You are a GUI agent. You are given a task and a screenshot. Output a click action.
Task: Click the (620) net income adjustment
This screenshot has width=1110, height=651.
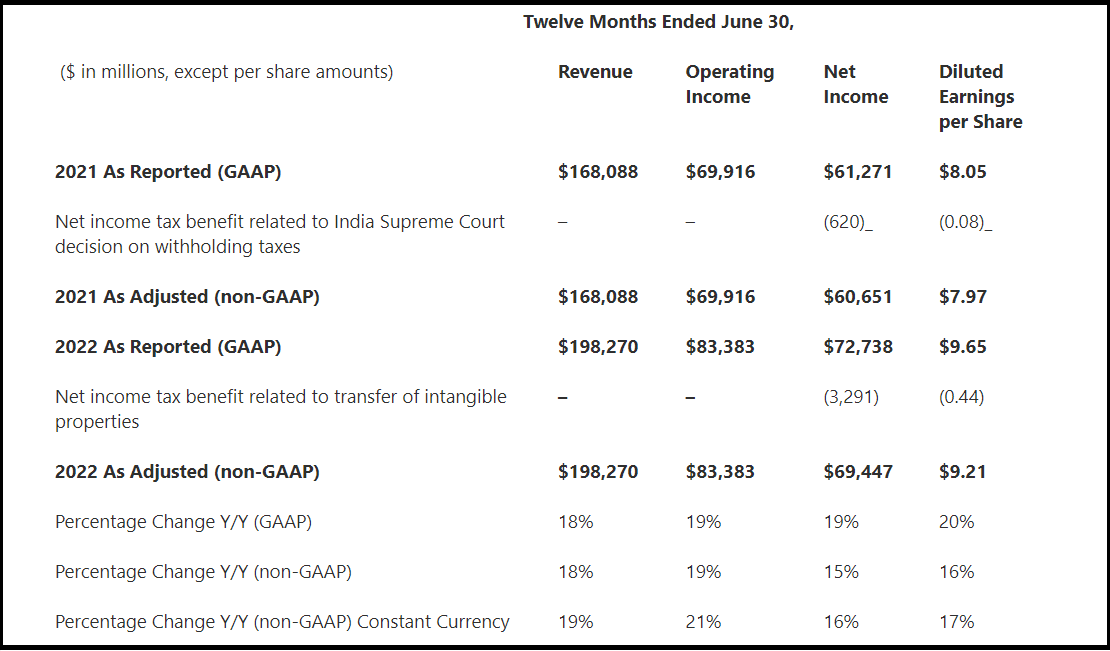845,222
